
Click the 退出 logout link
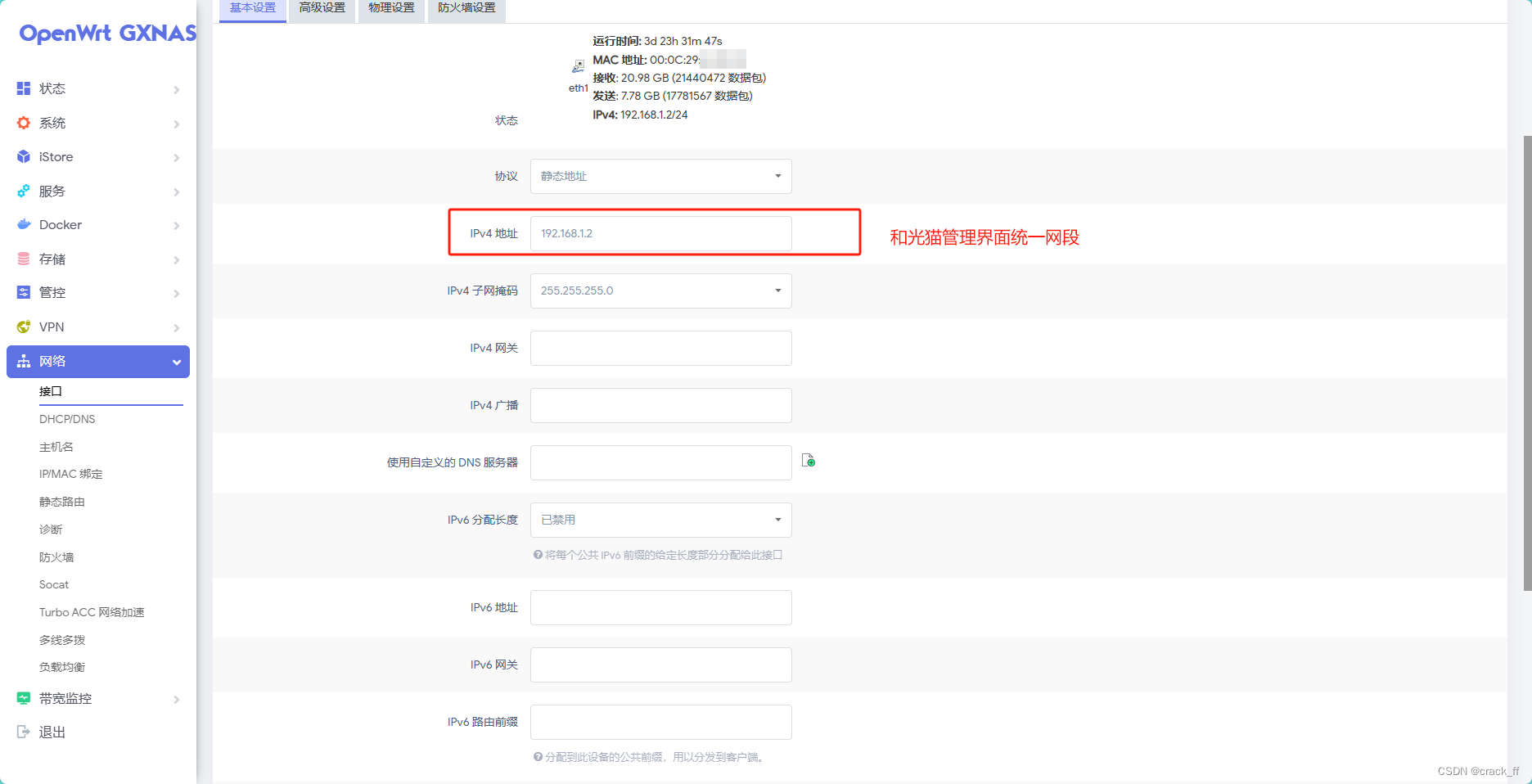52,732
